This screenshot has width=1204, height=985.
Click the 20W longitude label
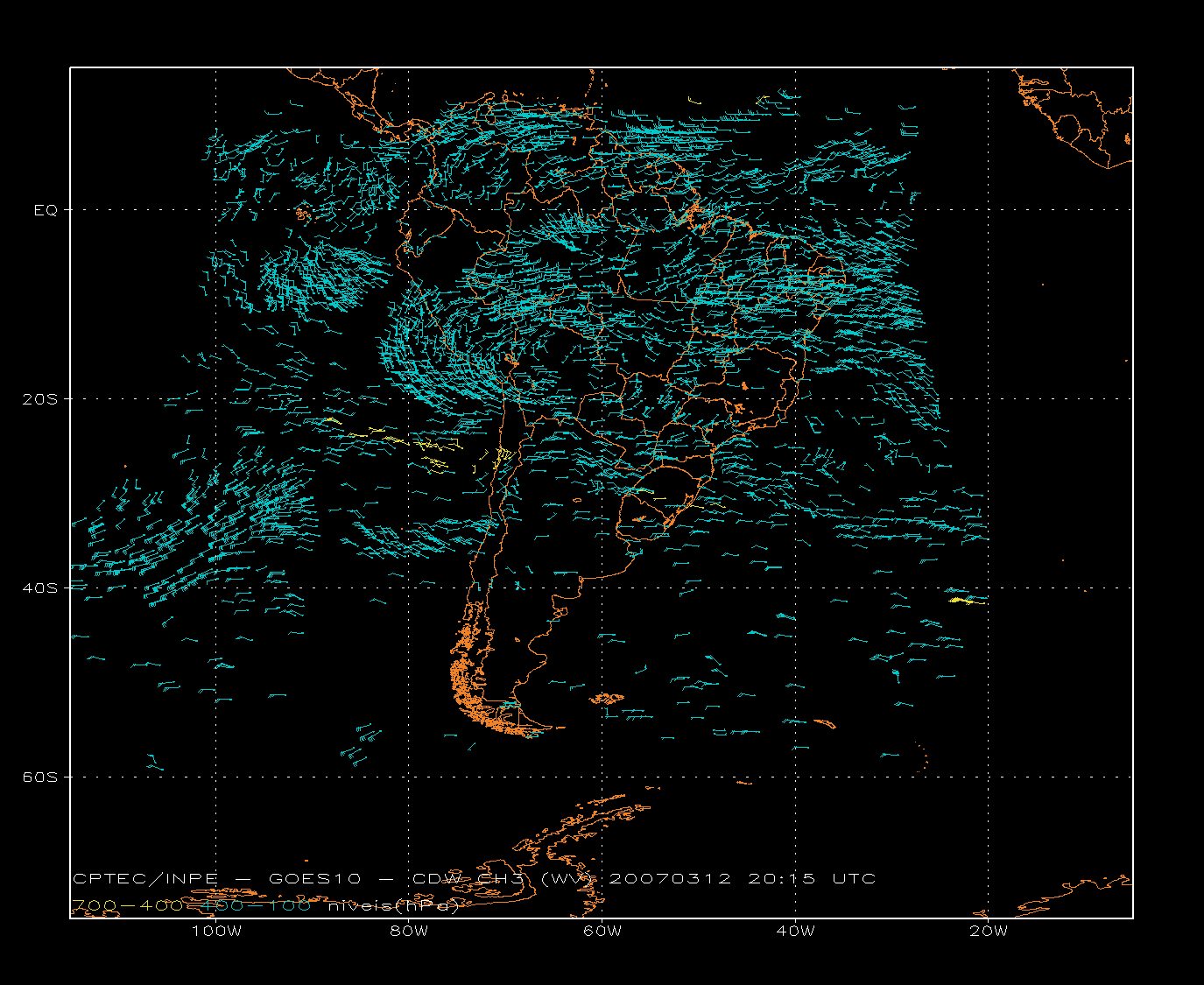pyautogui.click(x=989, y=931)
